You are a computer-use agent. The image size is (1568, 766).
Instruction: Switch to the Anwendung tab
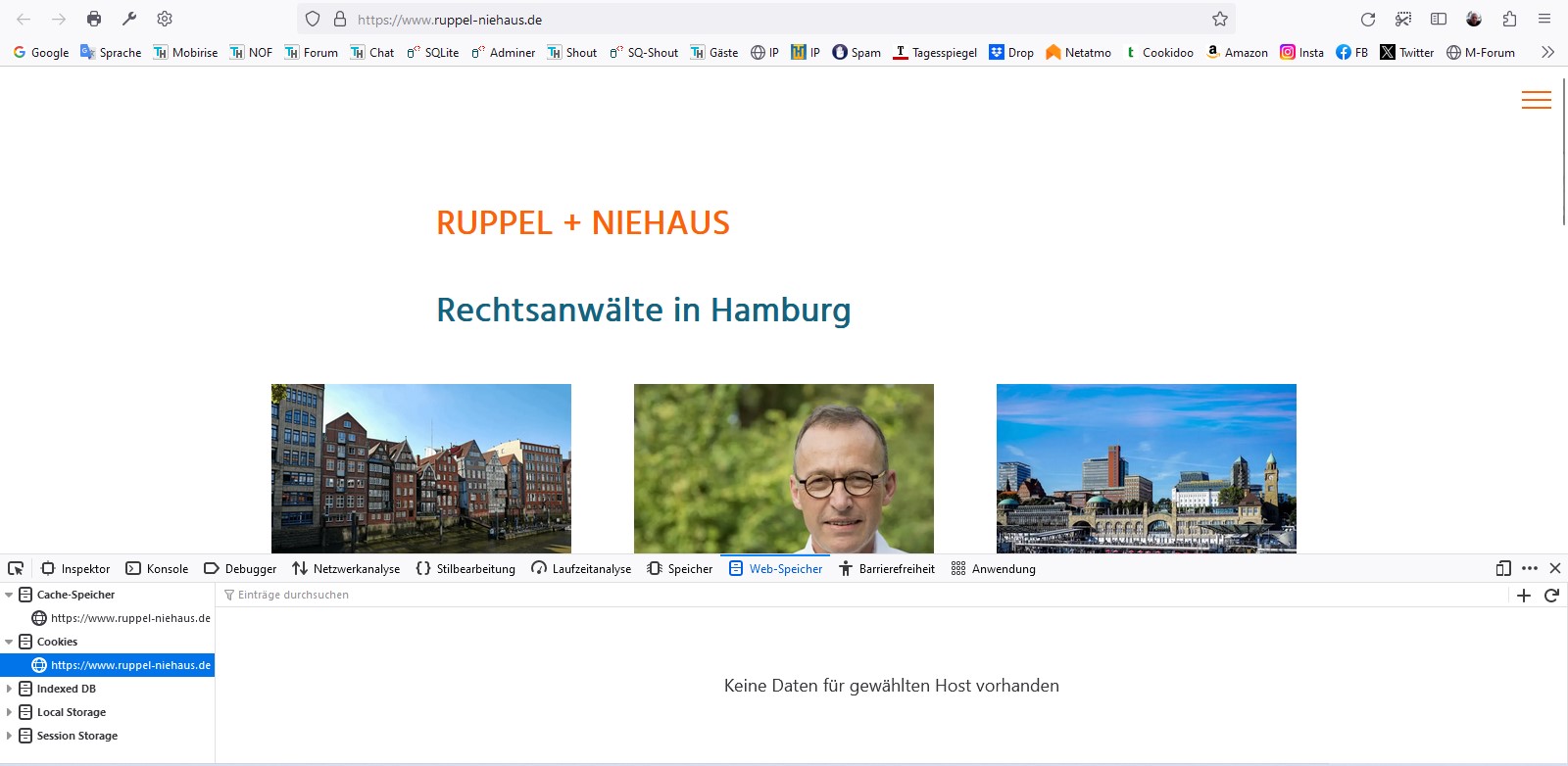click(x=993, y=568)
